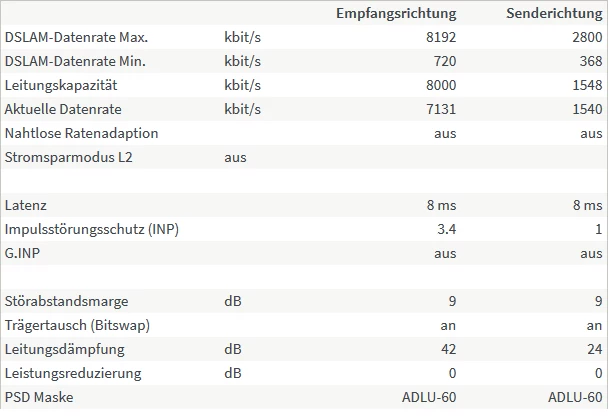Select the DSLAM-Datenrate Max. row label
Screen dimensions: 610x418
(x=76, y=37)
